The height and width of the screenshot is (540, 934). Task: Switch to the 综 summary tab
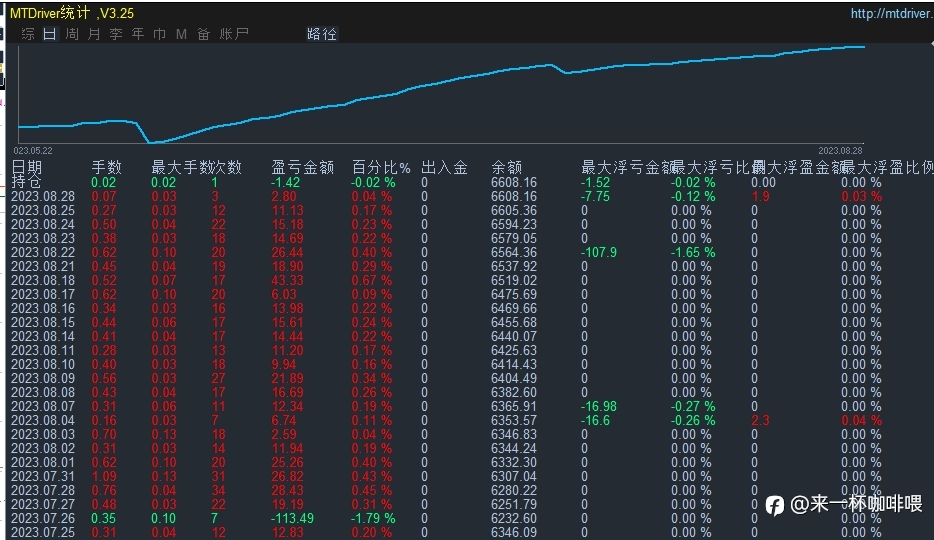[x=27, y=34]
